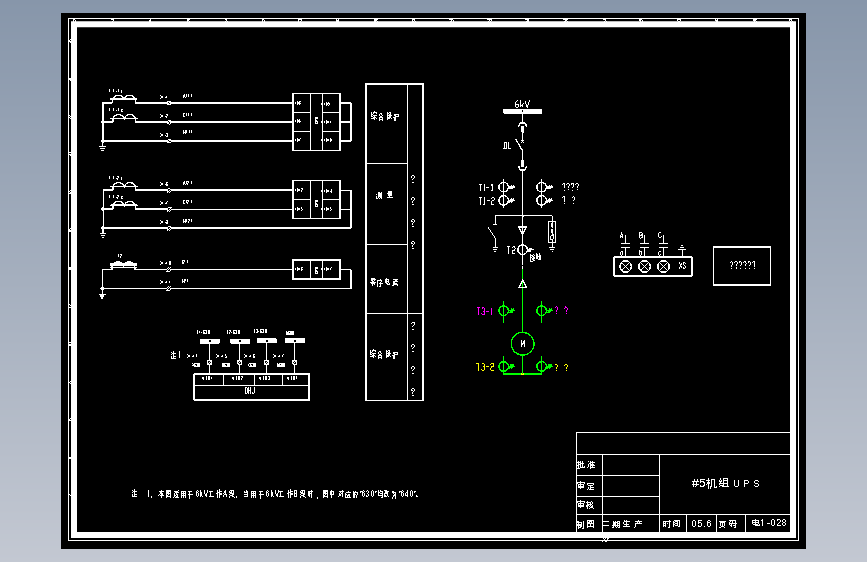867x562 pixels.
Task: Select the bottom note line starting '注 1.'
Action: 275,494
